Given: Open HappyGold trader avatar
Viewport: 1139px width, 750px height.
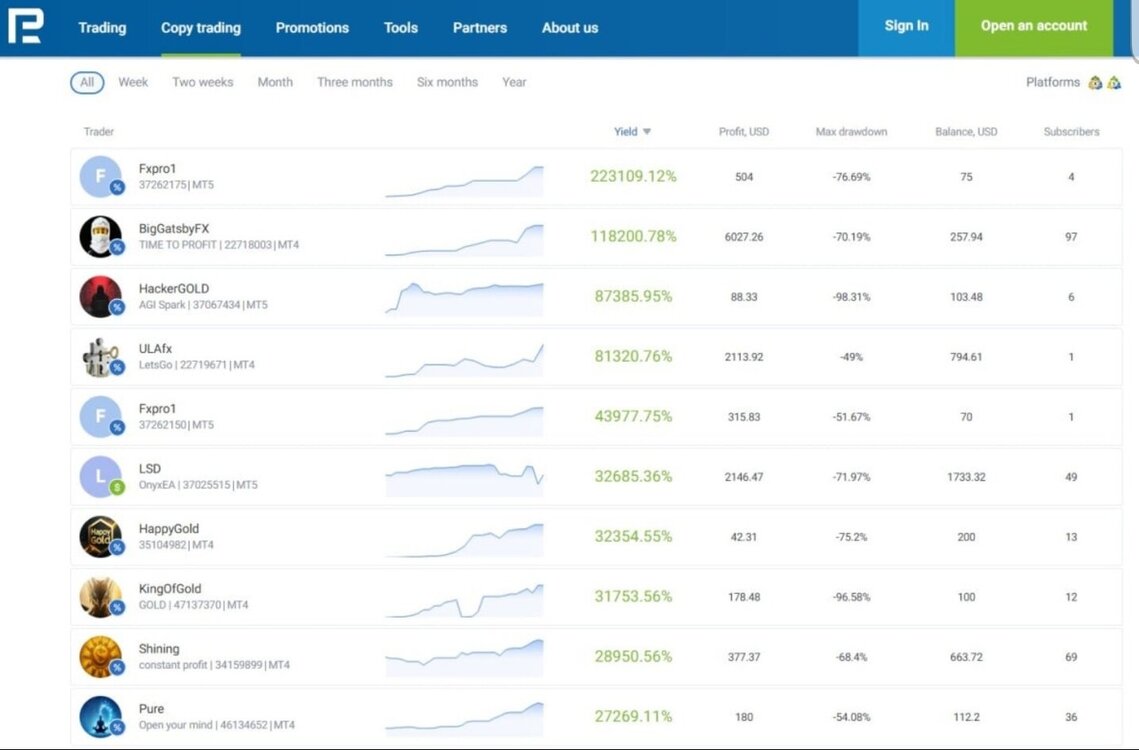Looking at the screenshot, I should coord(100,536).
